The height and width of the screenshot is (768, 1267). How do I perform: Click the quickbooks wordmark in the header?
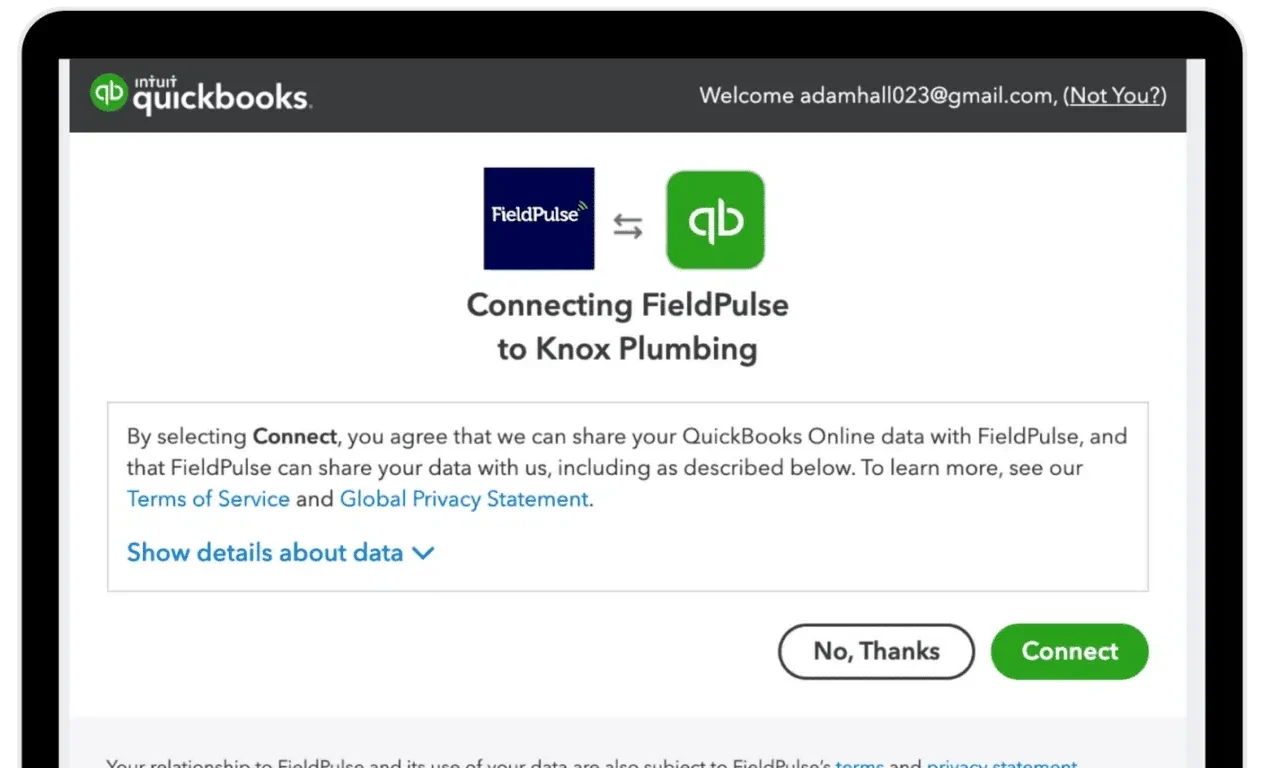(220, 97)
